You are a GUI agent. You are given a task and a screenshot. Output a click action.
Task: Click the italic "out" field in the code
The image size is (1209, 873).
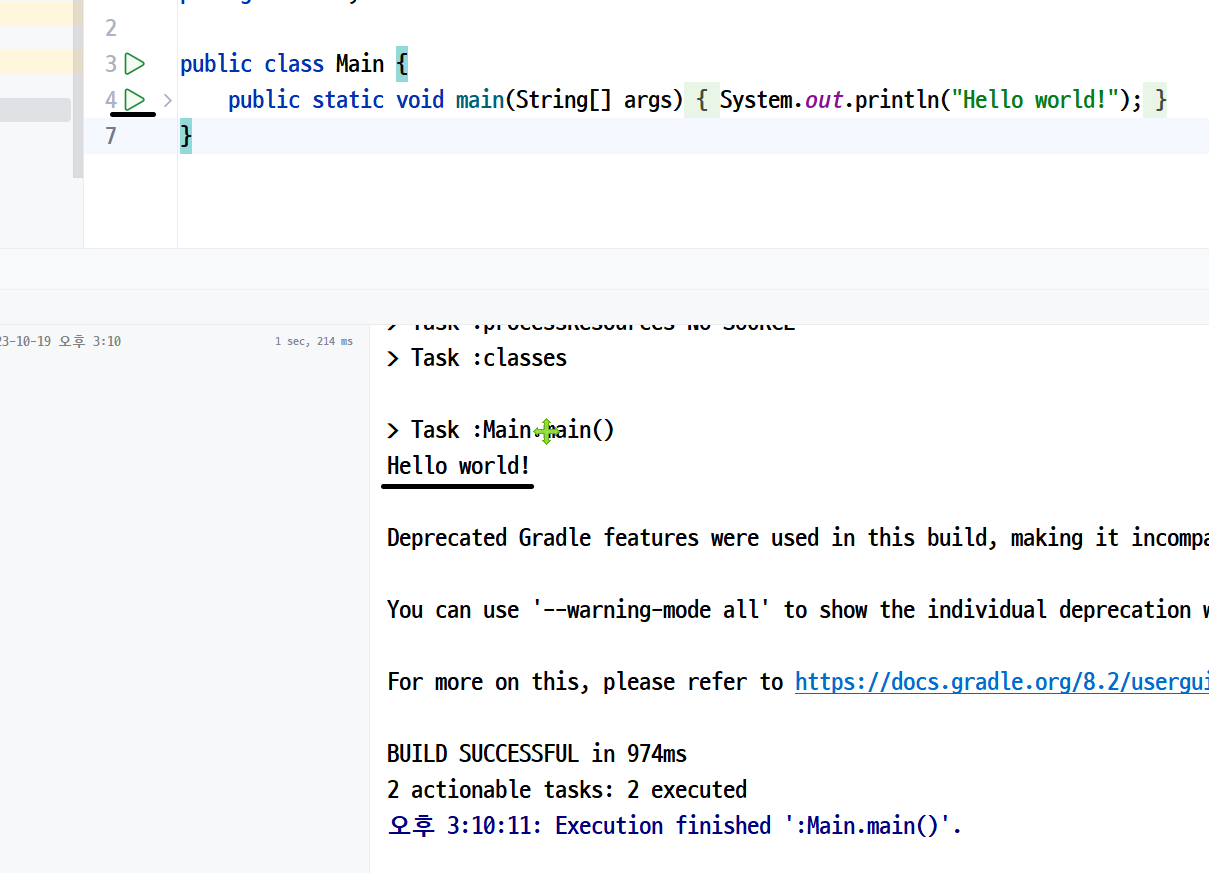click(x=824, y=100)
